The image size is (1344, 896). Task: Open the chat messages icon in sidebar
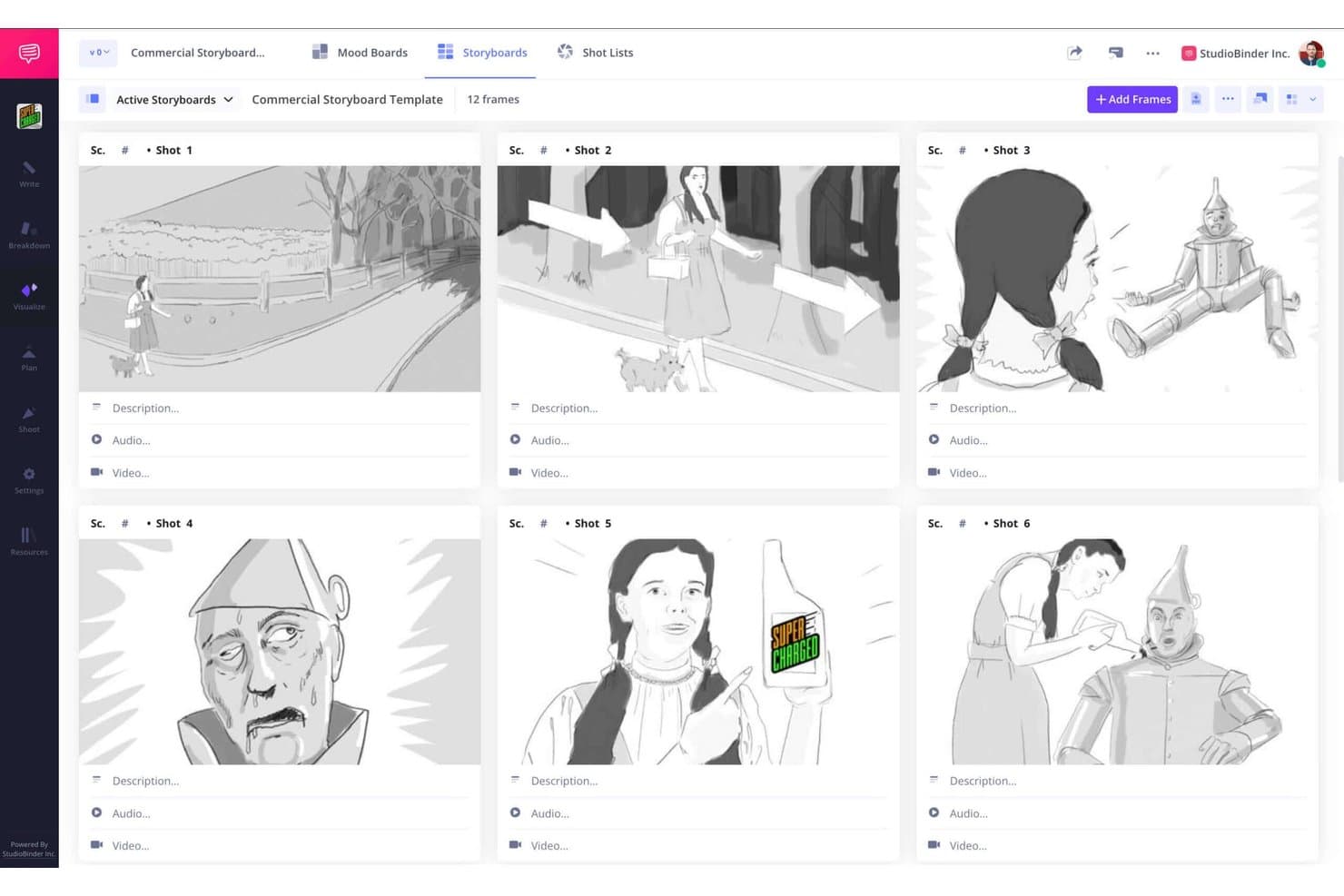coord(29,53)
